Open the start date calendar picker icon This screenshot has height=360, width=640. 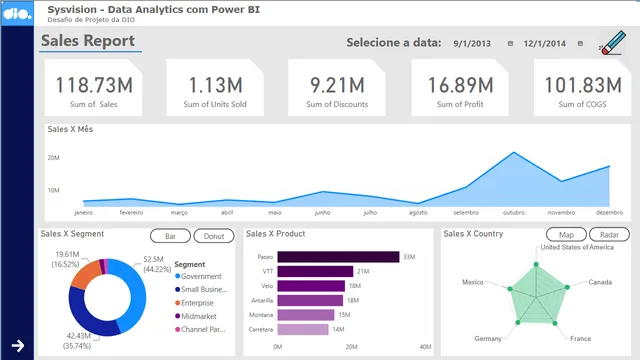pos(510,43)
